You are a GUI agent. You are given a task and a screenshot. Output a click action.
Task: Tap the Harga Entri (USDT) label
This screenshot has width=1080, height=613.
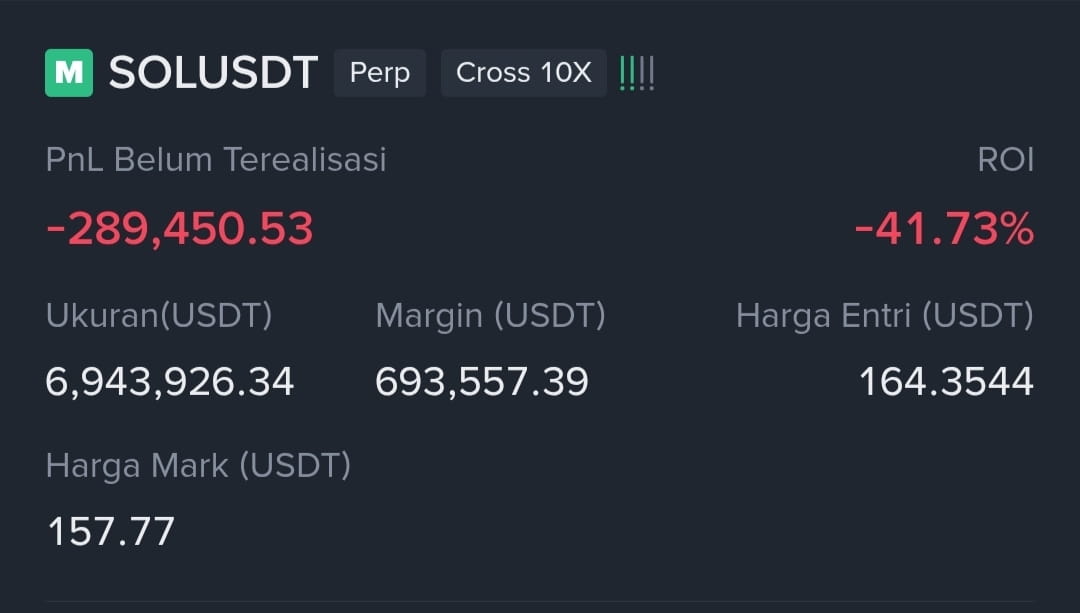click(x=885, y=315)
